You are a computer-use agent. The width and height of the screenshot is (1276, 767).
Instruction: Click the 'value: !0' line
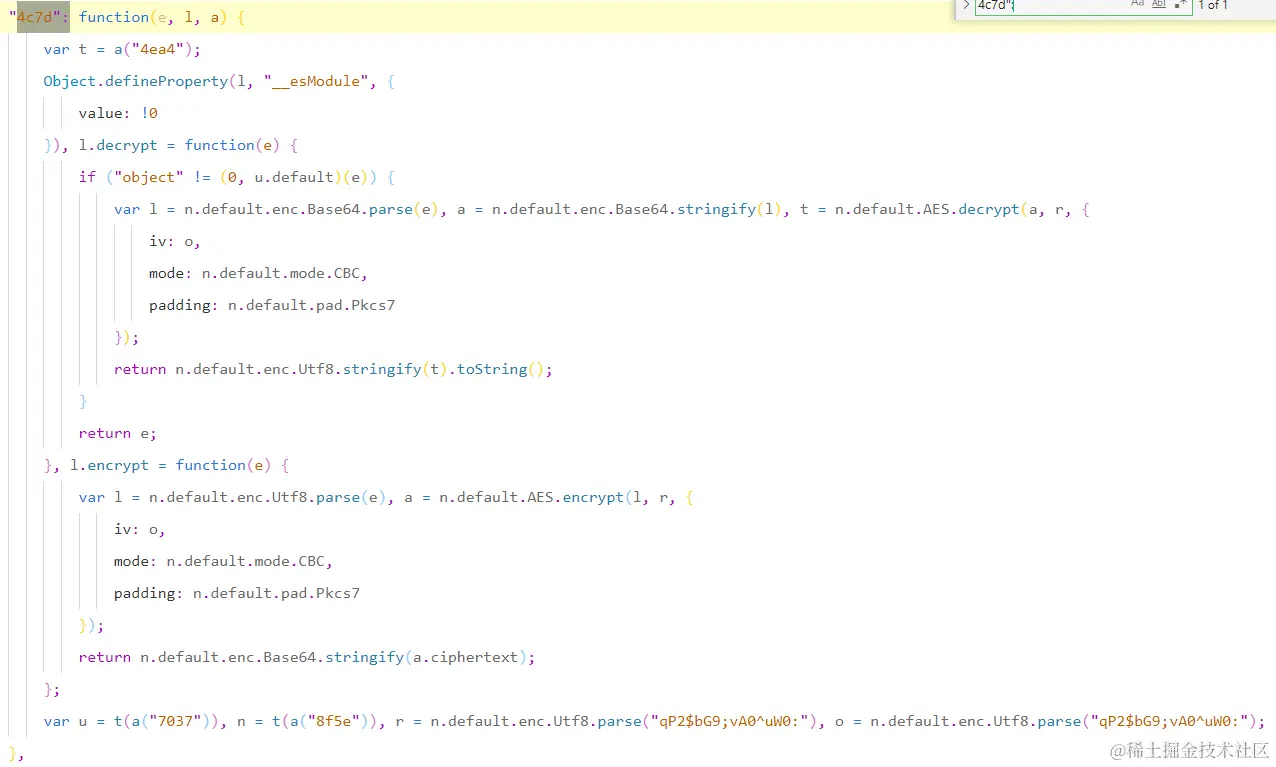tap(118, 113)
